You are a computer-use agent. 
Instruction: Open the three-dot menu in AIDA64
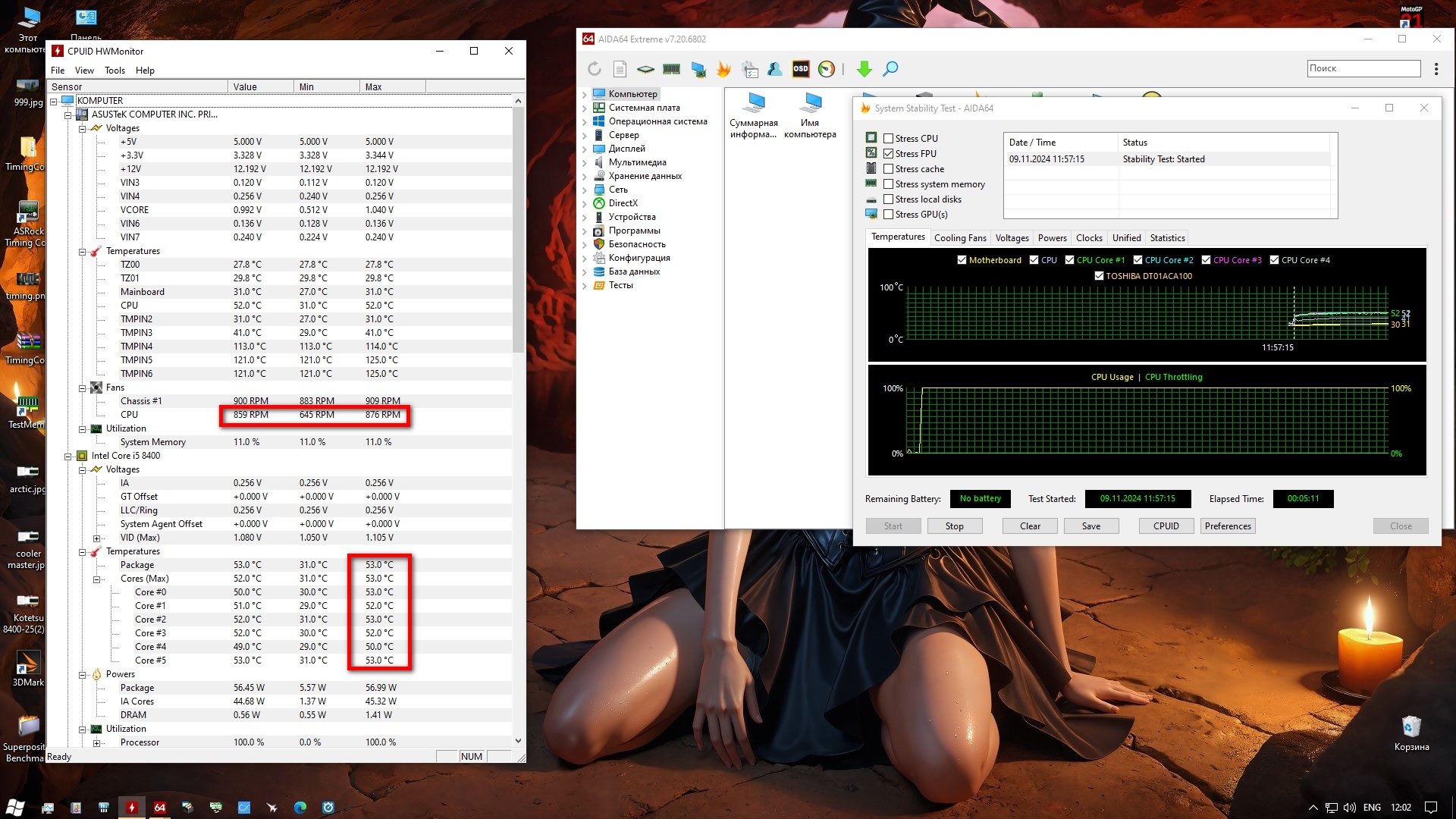click(1436, 69)
